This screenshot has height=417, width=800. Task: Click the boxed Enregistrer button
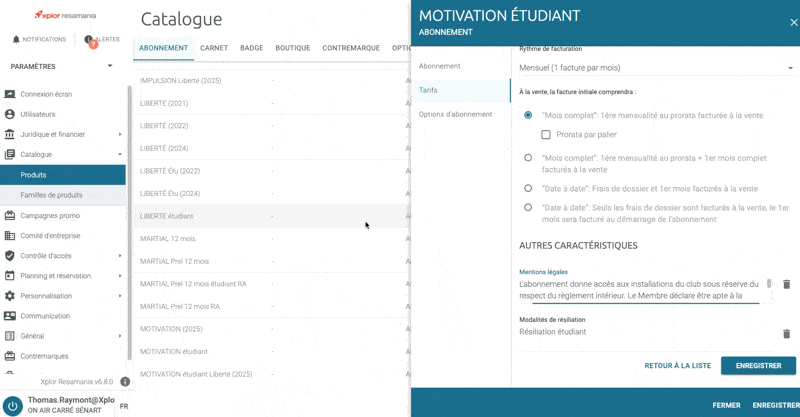(x=758, y=366)
